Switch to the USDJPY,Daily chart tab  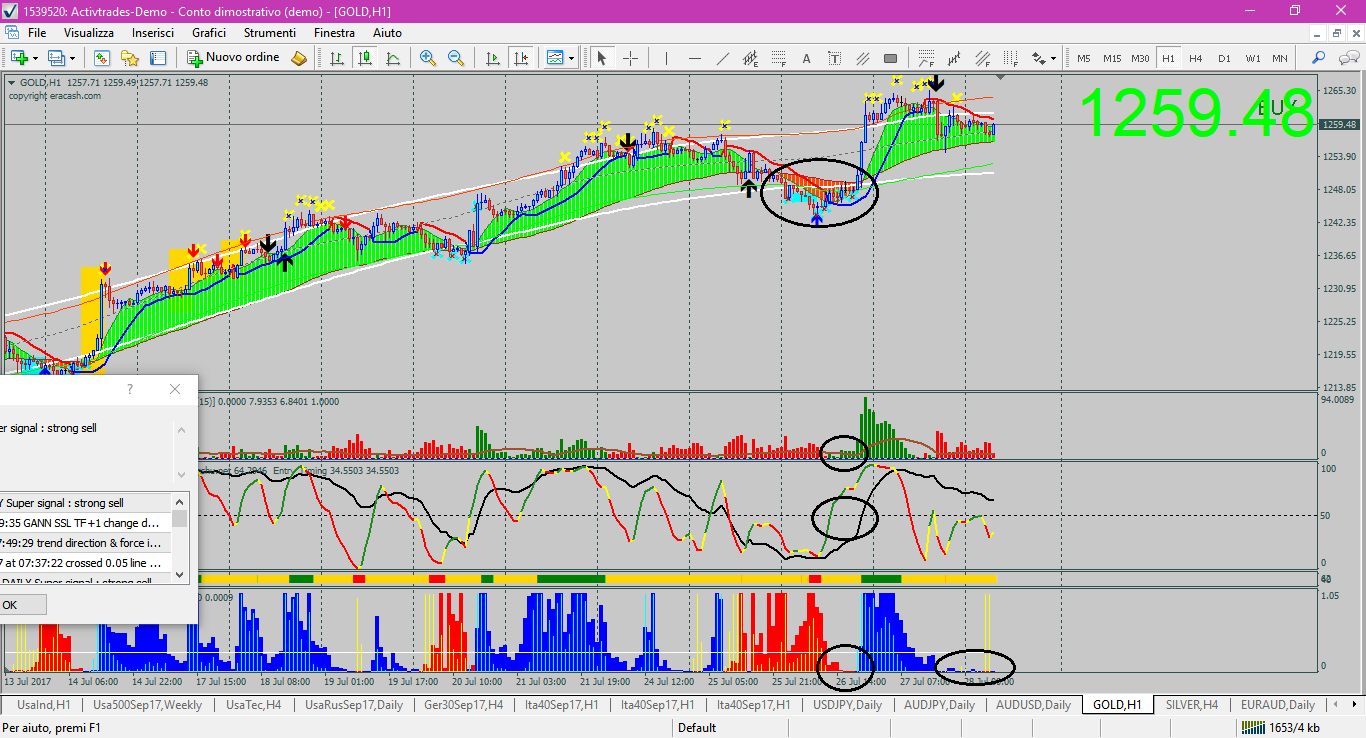pyautogui.click(x=847, y=705)
